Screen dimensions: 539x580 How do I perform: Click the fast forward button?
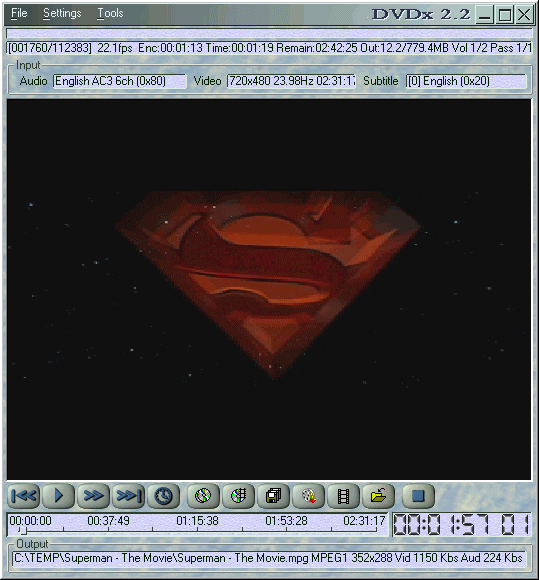click(x=93, y=496)
